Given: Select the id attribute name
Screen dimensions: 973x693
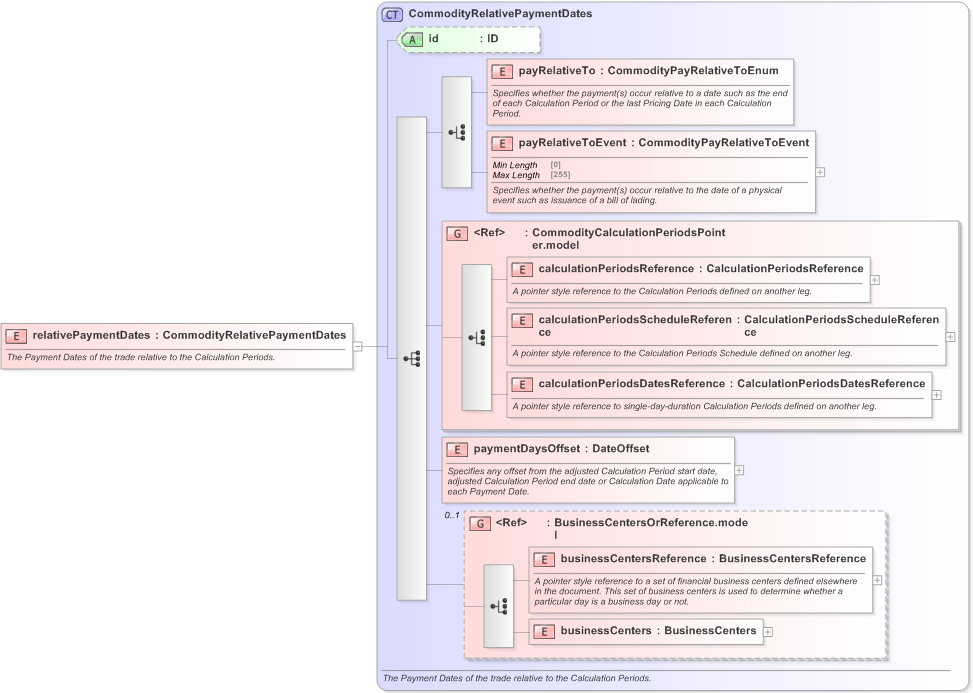Looking at the screenshot, I should (433, 38).
